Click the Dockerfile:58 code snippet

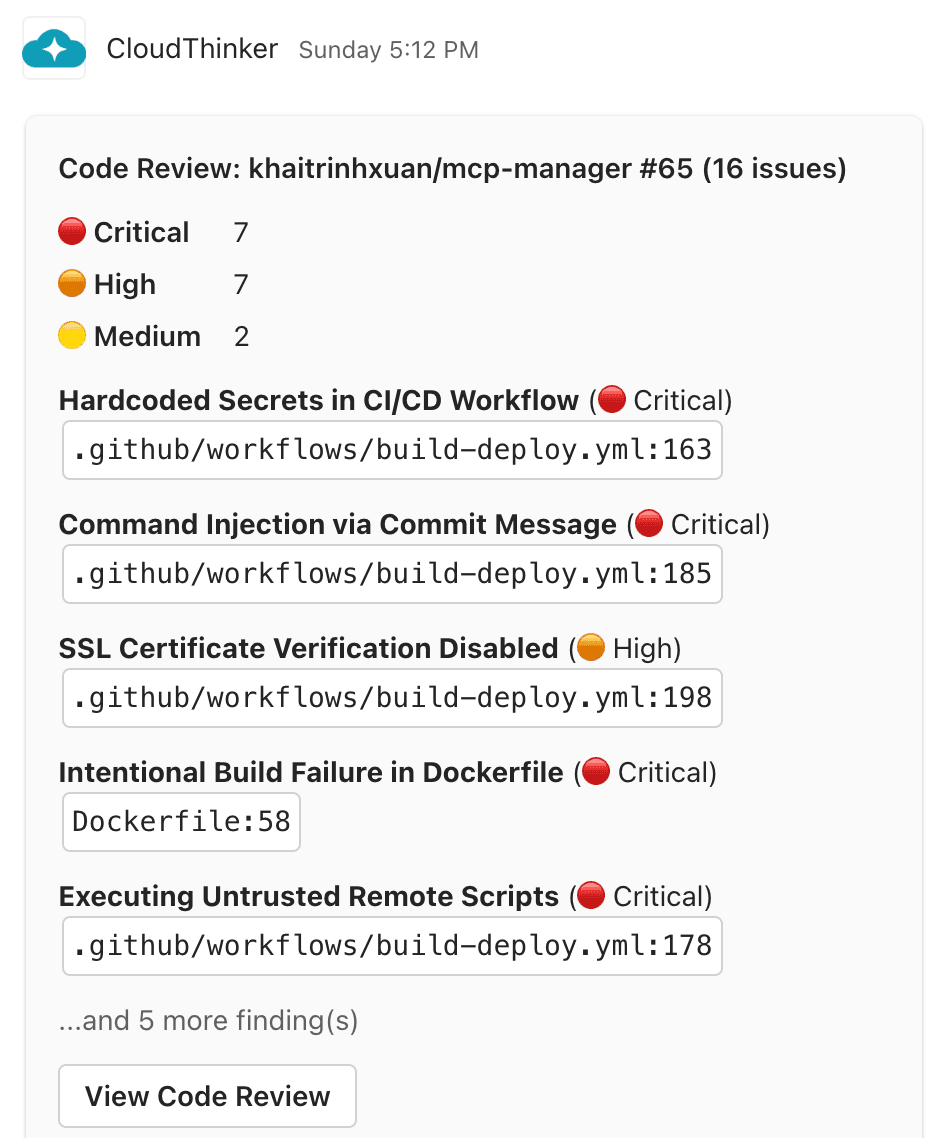180,821
